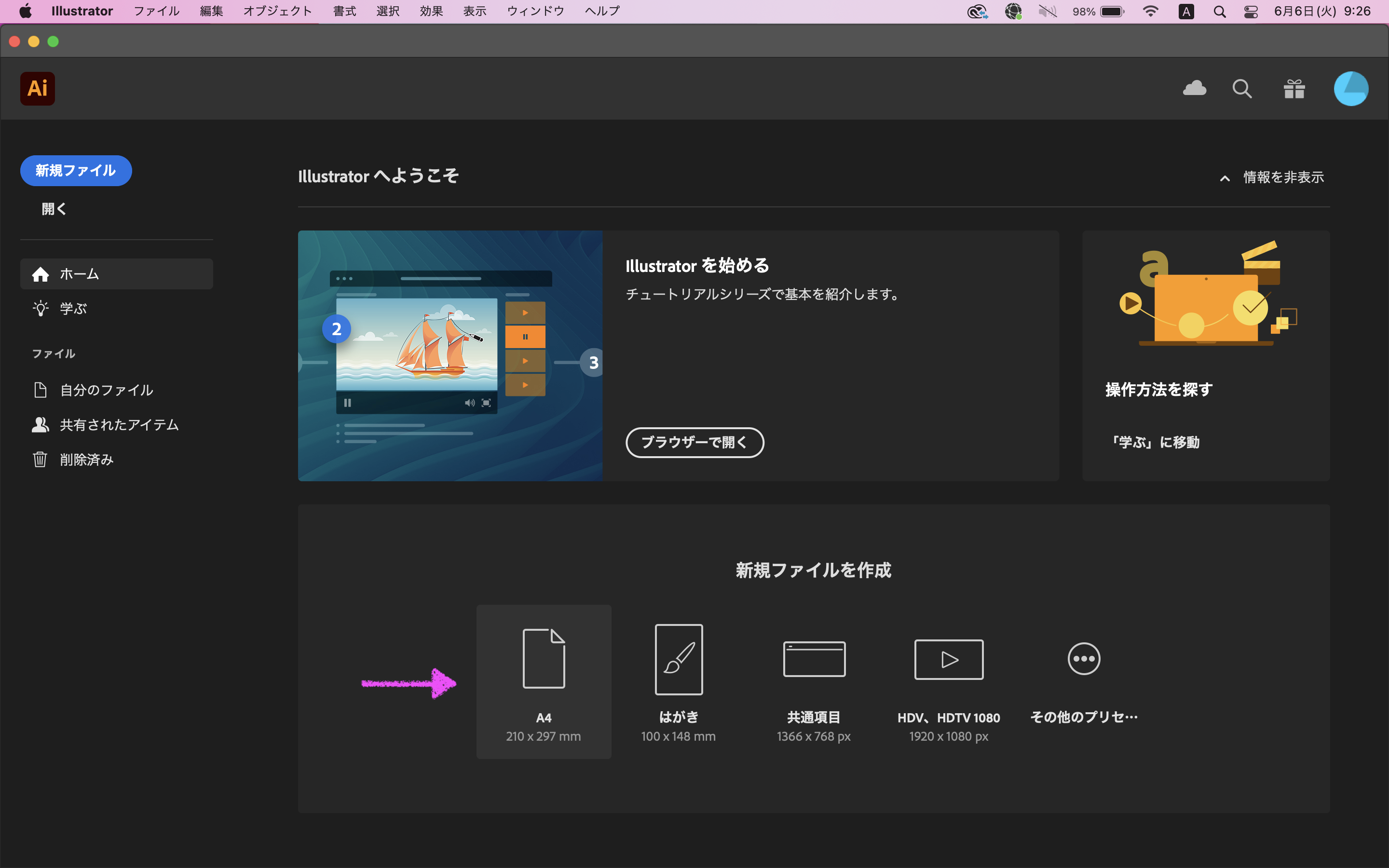Open the ウィンドウ menu in the menu bar
Image resolution: width=1389 pixels, height=868 pixels.
pyautogui.click(x=535, y=11)
